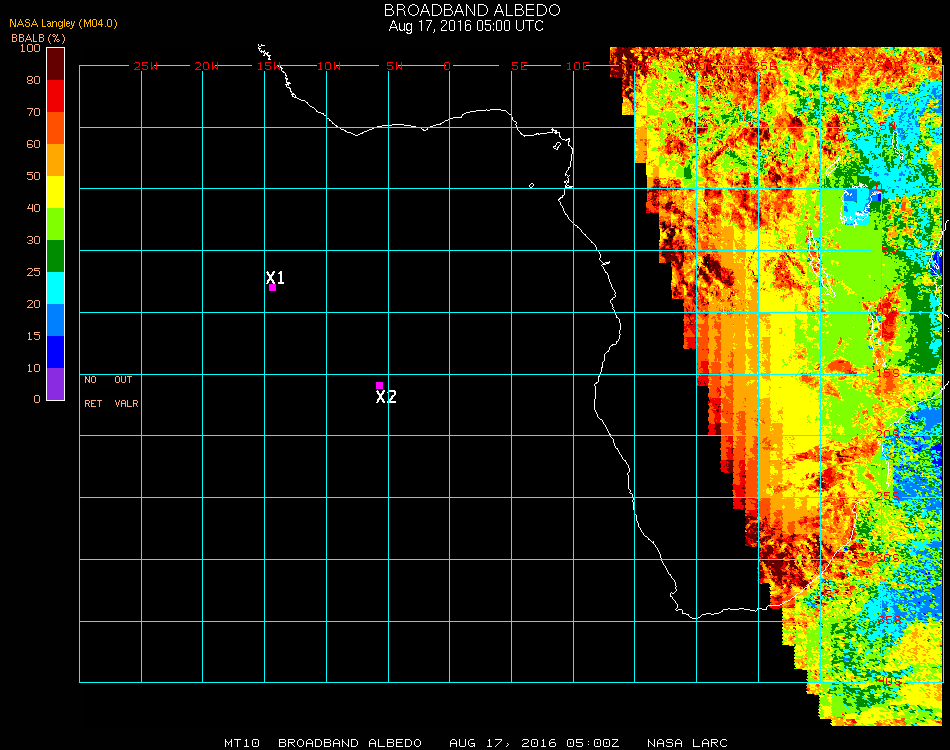Click the 0 longitude label on top axis
This screenshot has width=950, height=750.
(x=448, y=66)
